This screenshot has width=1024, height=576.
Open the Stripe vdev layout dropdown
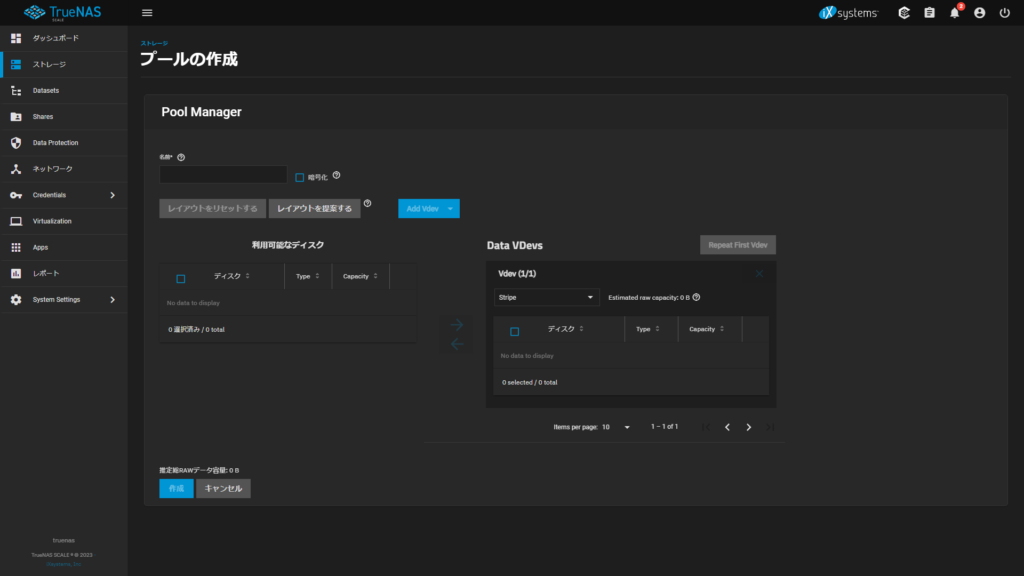(546, 297)
